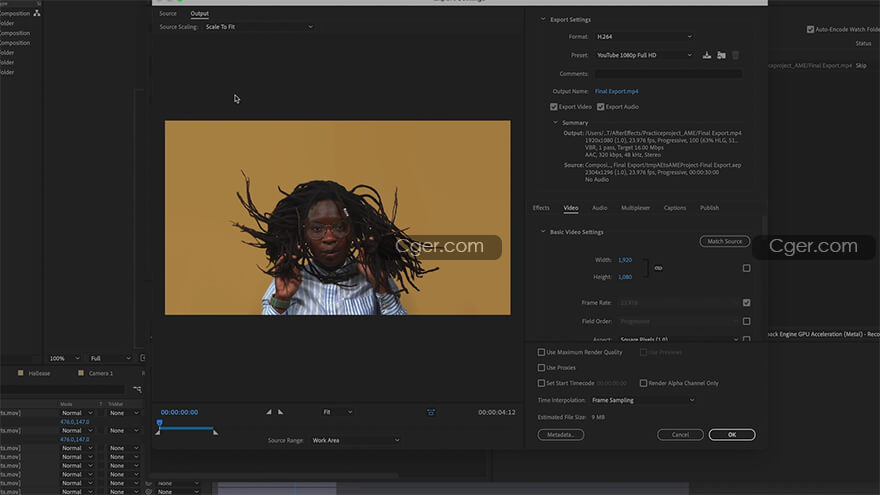Click the Delete Preset trash icon
Screen dimensions: 880x495
pos(735,55)
